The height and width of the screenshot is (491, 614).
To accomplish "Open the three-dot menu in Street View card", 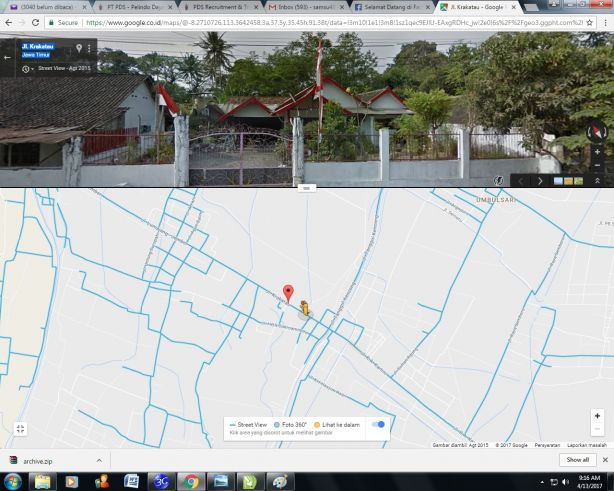I will (x=89, y=48).
